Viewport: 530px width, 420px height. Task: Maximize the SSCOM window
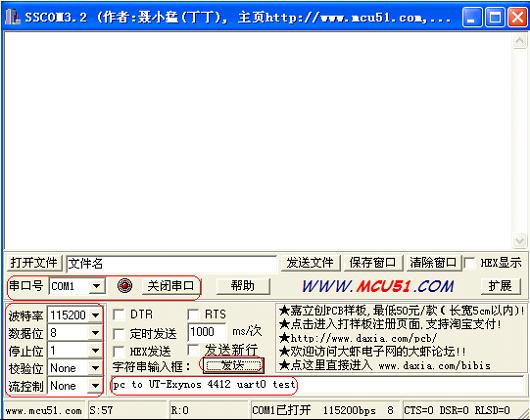pos(495,17)
